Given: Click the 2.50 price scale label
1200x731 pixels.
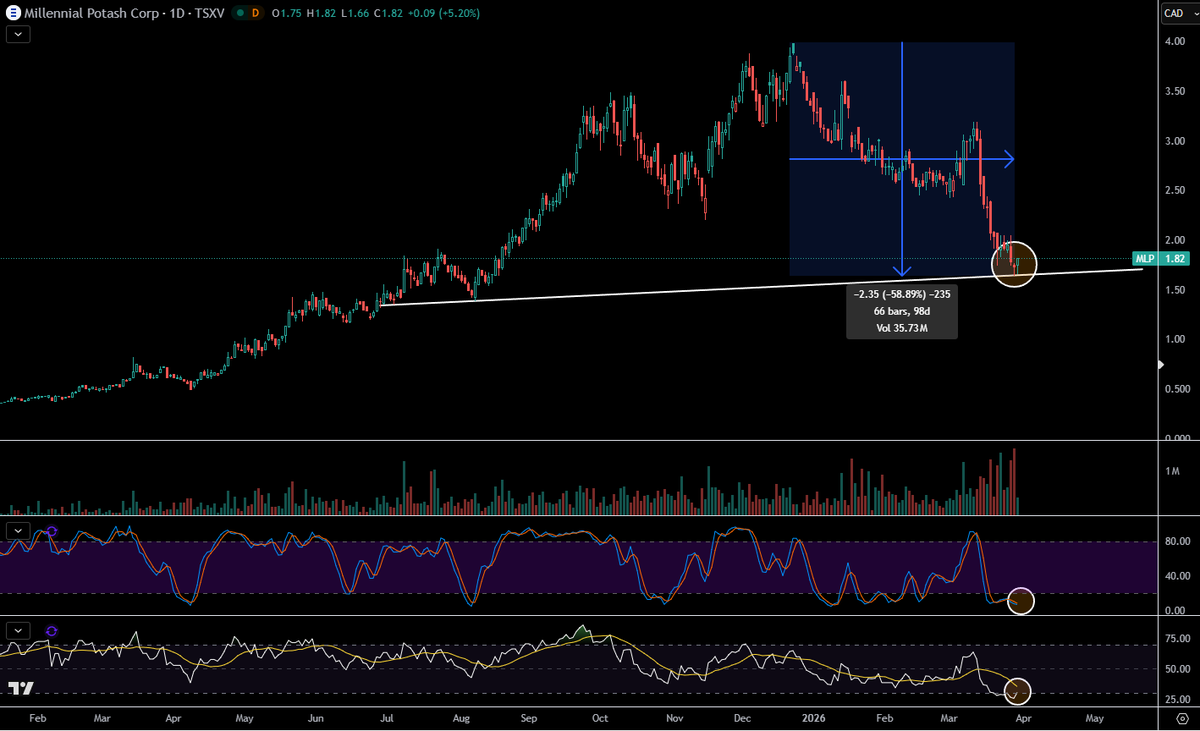Looking at the screenshot, I should (x=1175, y=190).
